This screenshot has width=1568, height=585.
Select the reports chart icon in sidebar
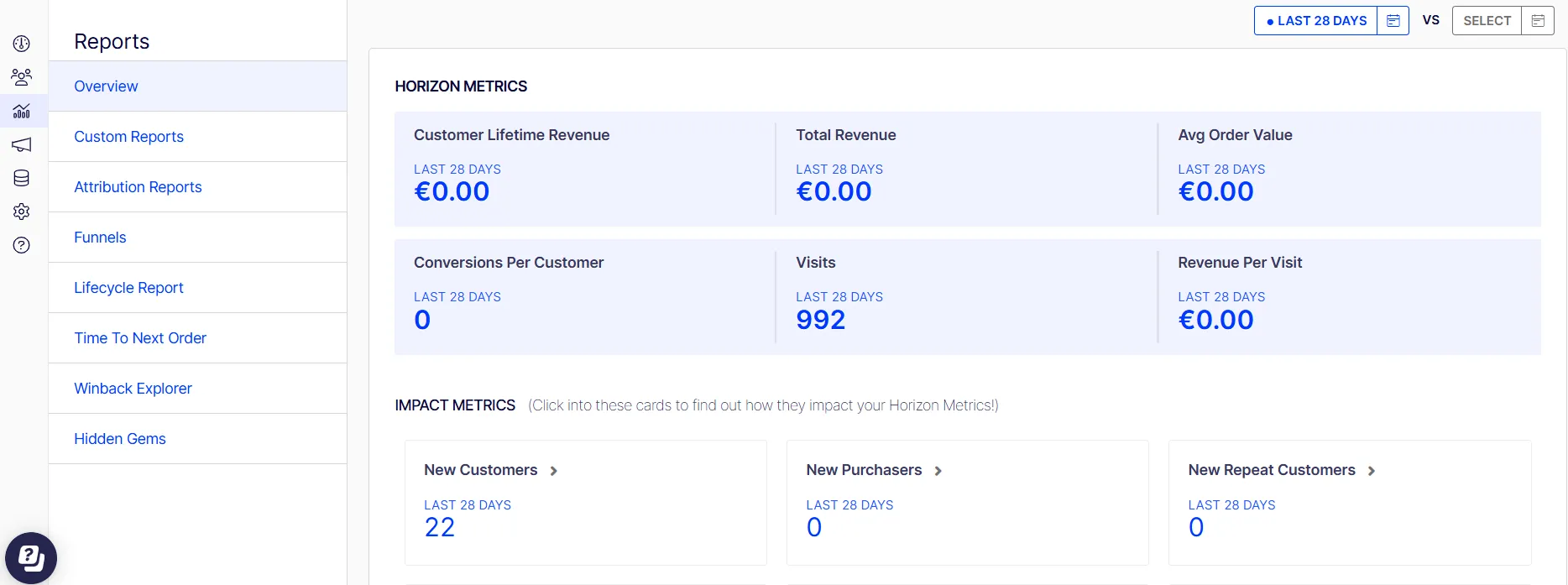click(x=22, y=111)
